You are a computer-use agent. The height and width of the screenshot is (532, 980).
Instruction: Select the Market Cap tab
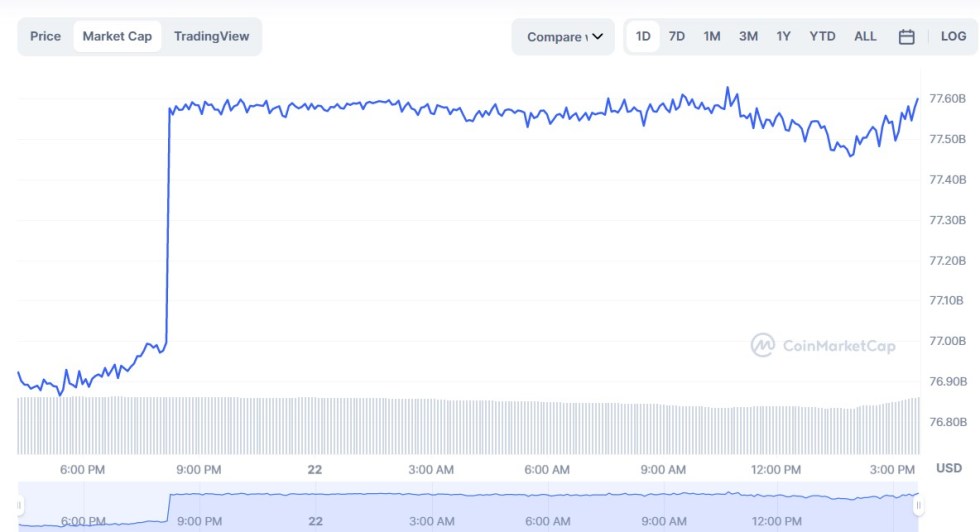[x=117, y=36]
